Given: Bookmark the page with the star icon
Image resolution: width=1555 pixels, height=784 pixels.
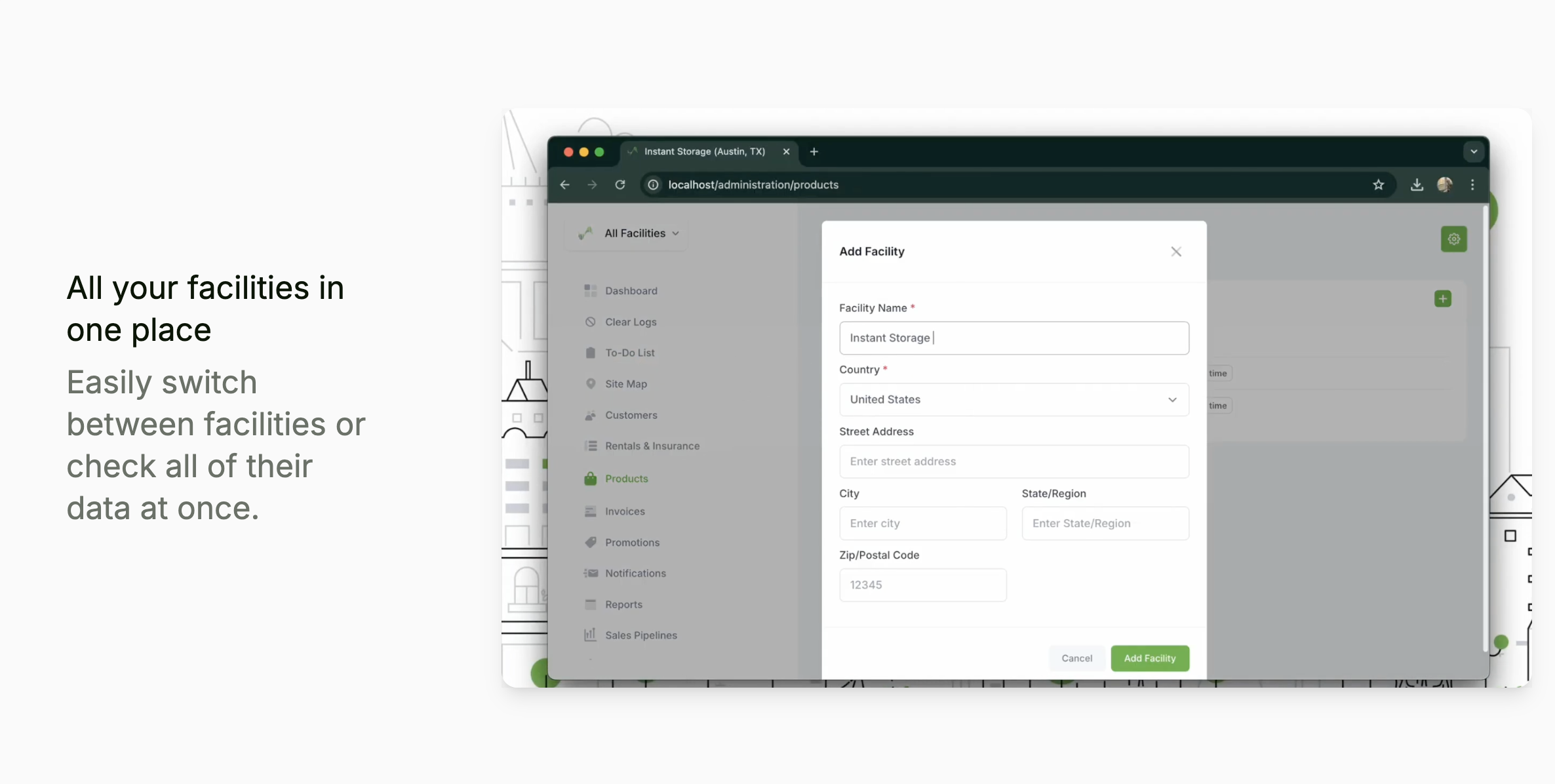Looking at the screenshot, I should [1378, 185].
